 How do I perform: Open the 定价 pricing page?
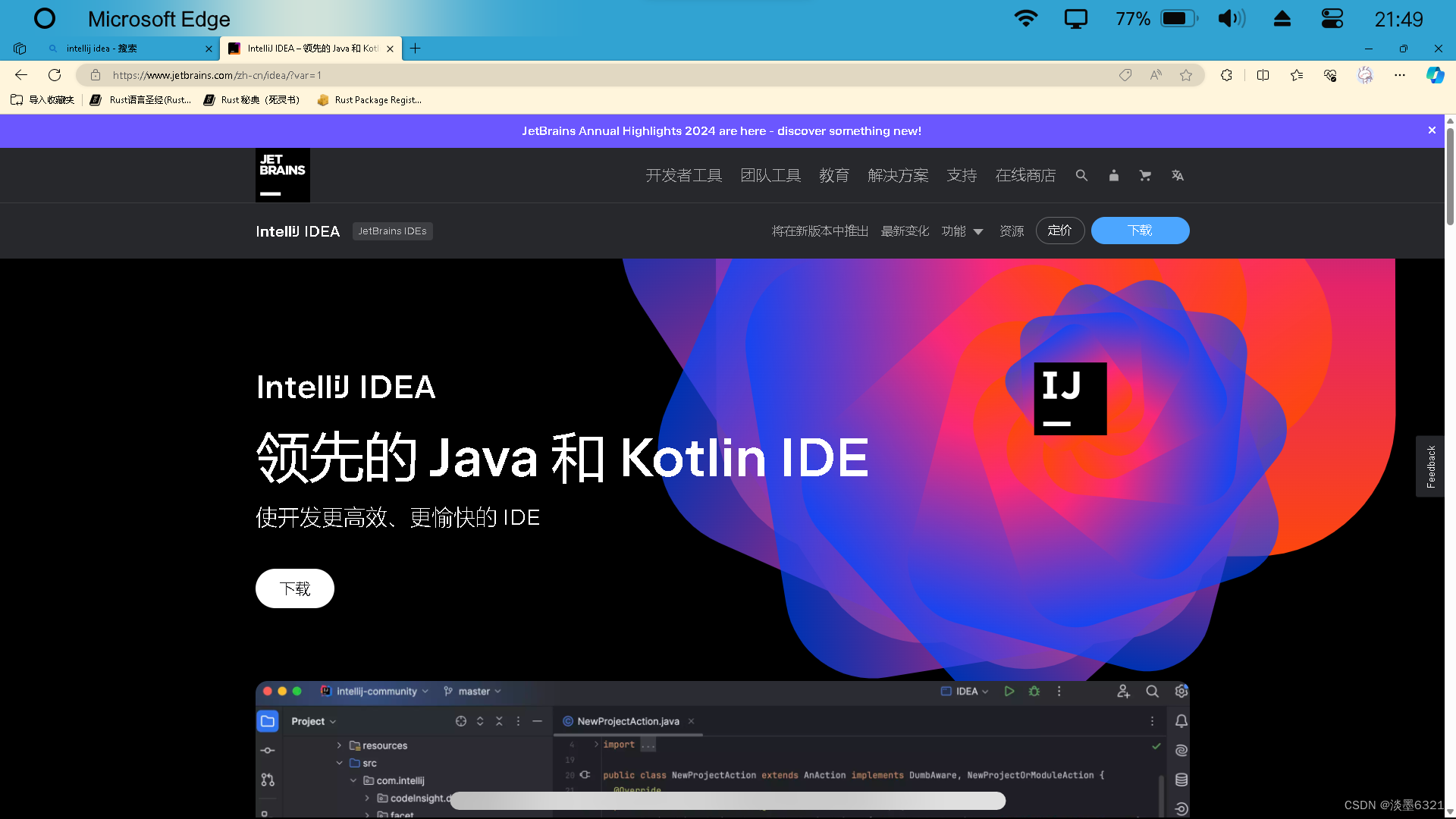(1059, 231)
